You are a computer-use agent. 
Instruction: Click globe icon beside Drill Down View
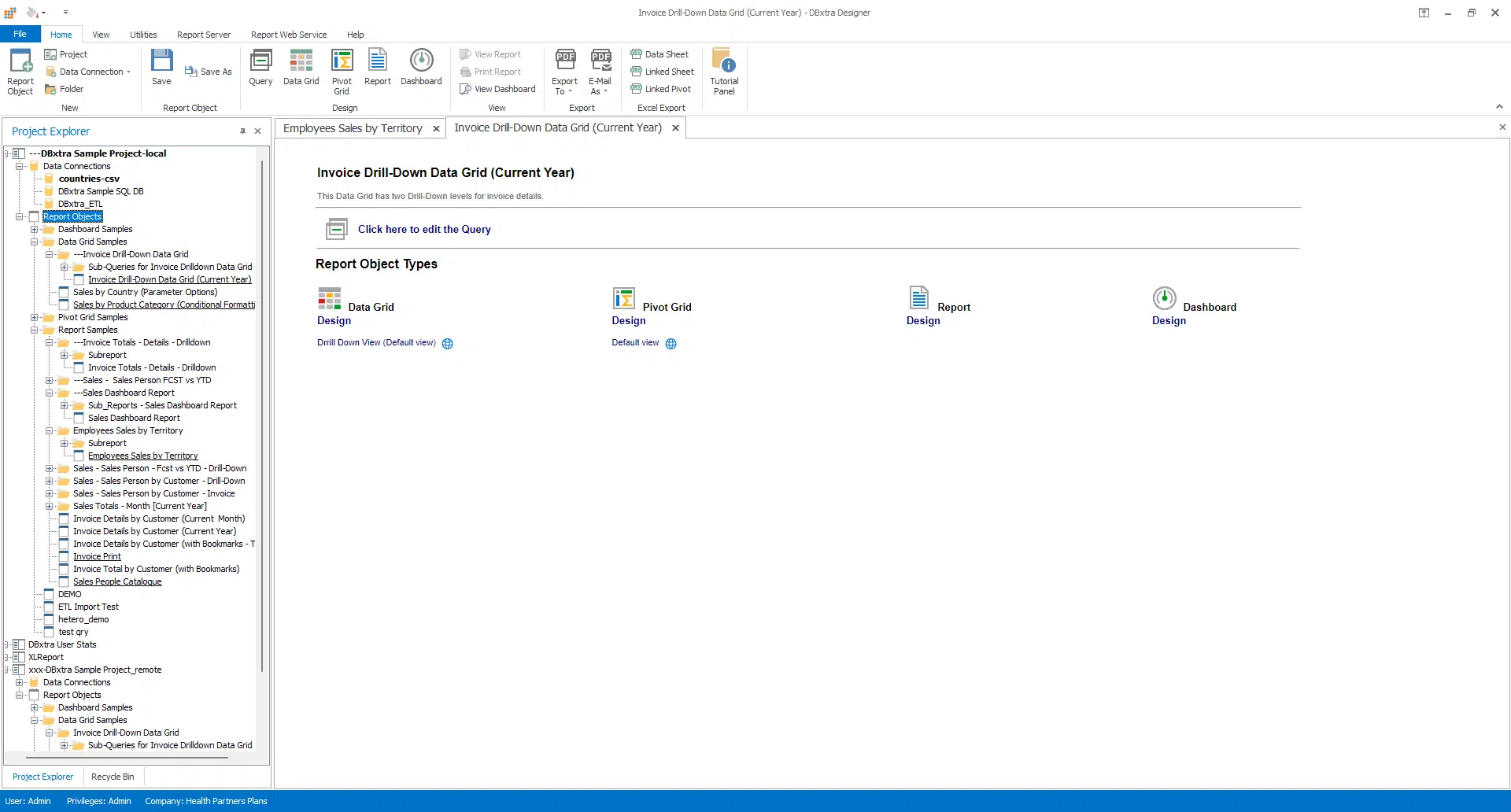pos(448,343)
